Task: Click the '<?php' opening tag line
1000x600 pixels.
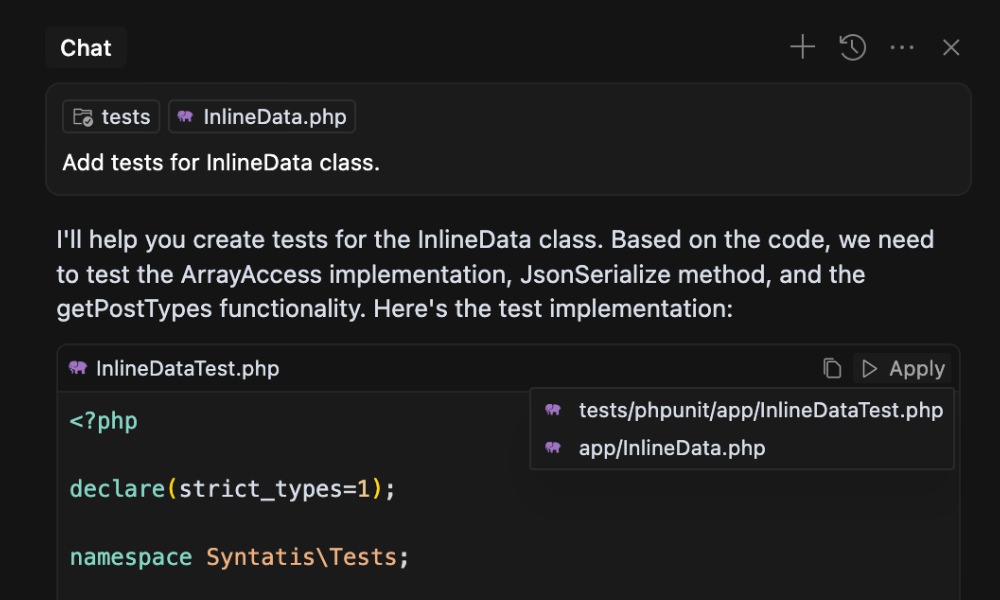Action: coord(103,421)
